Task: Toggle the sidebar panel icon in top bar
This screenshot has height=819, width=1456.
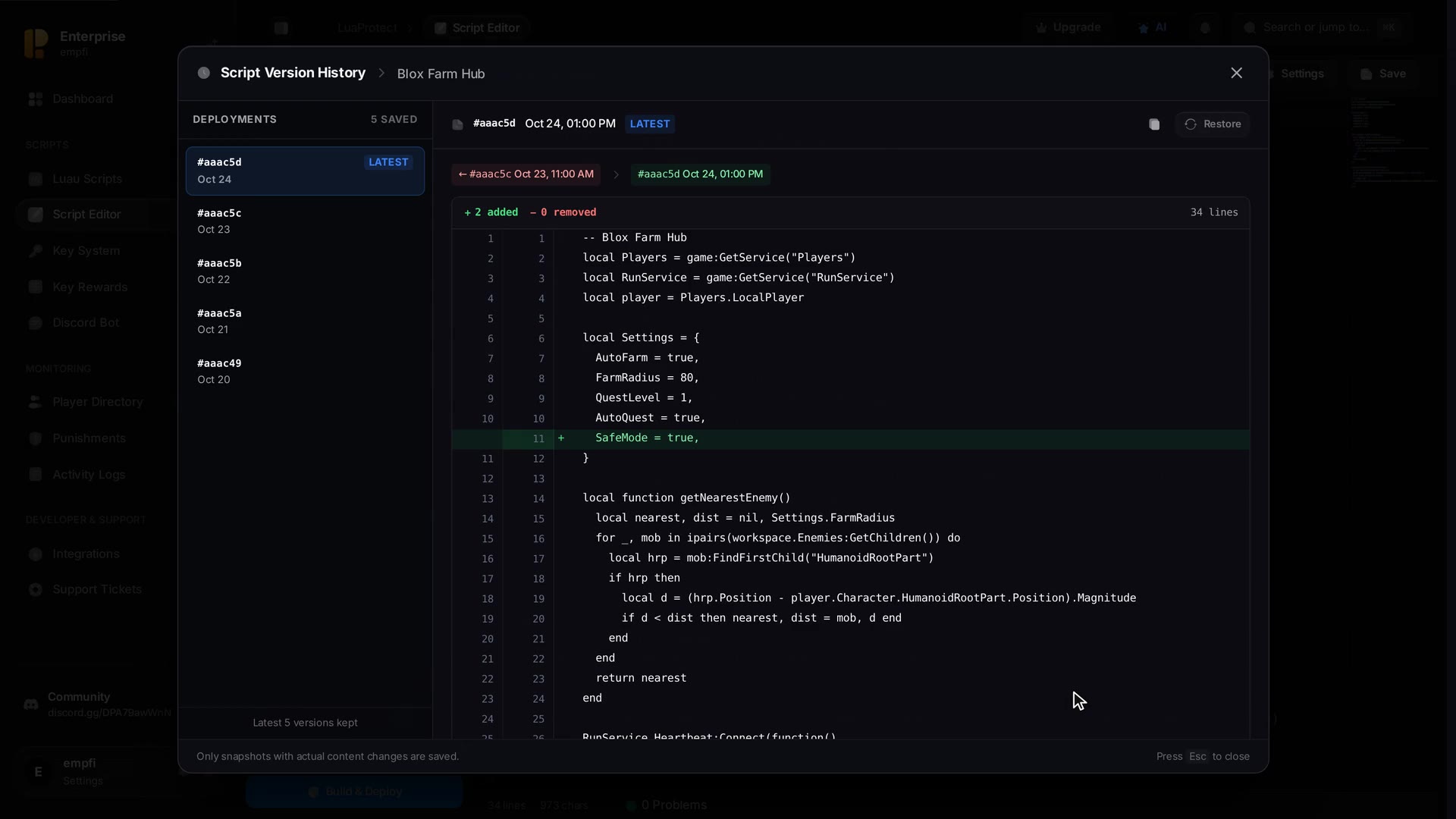Action: coord(281,28)
